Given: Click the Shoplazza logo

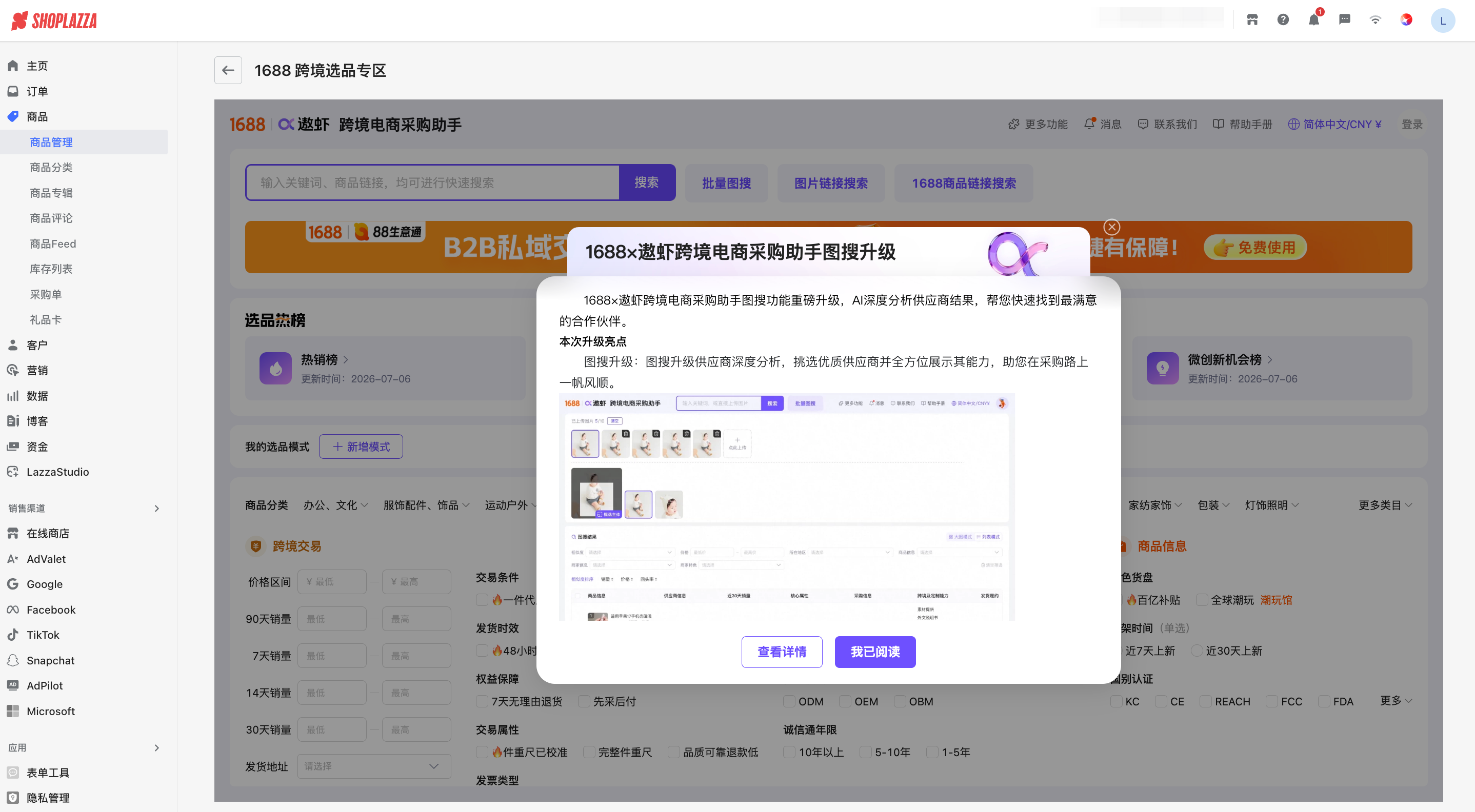Looking at the screenshot, I should tap(54, 21).
